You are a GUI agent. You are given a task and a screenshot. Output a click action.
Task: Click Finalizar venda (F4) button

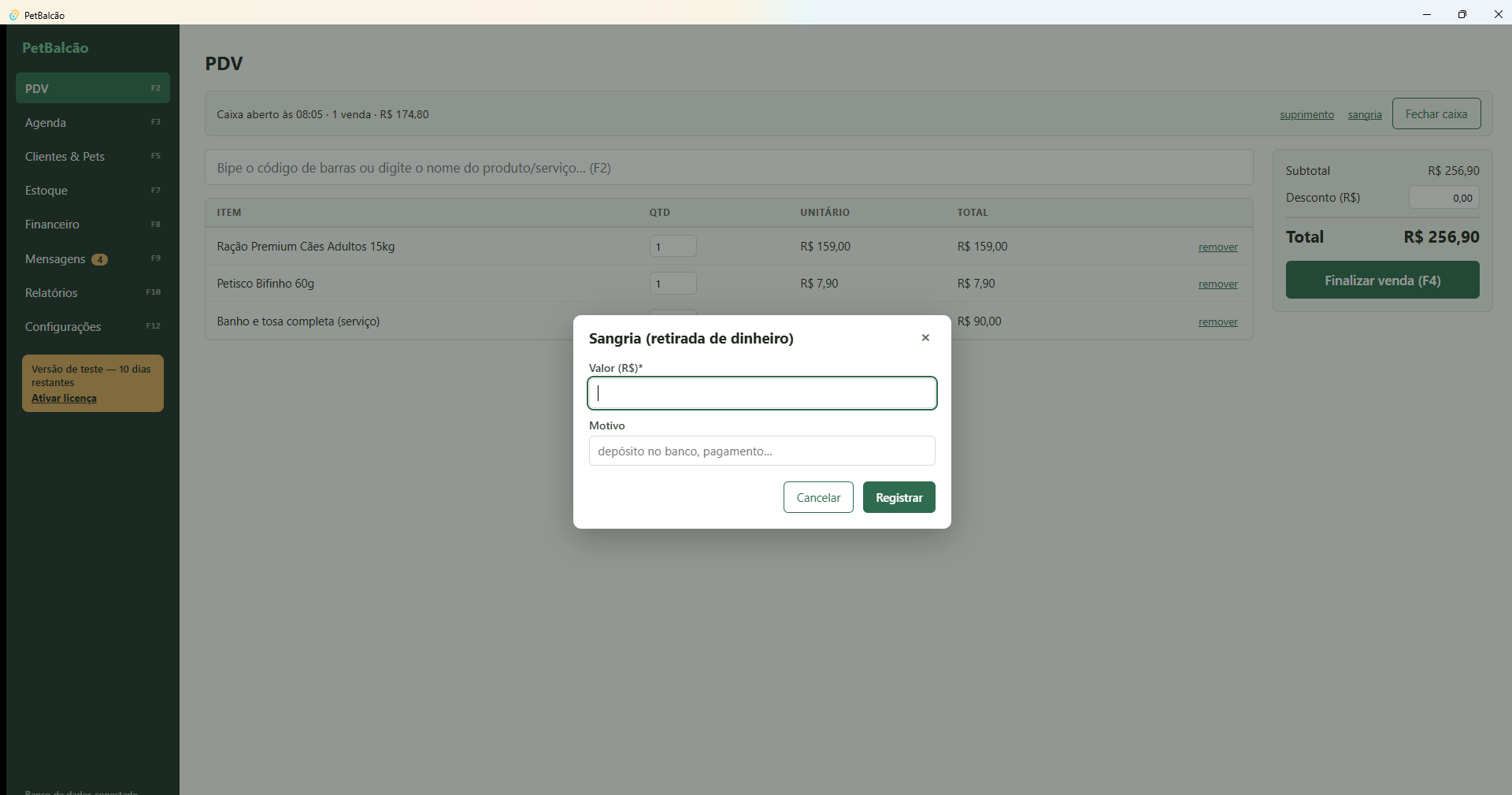coord(1382,280)
